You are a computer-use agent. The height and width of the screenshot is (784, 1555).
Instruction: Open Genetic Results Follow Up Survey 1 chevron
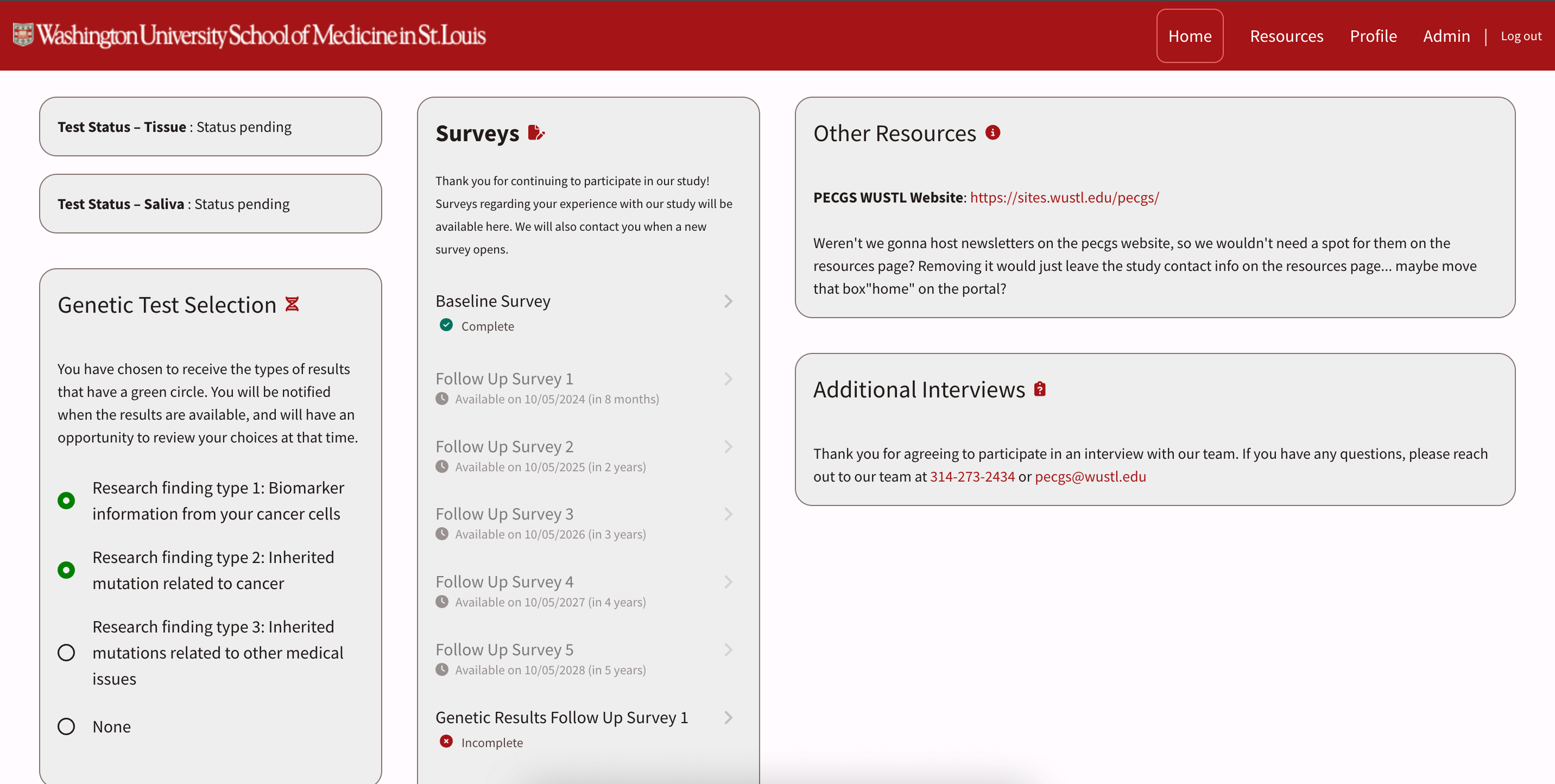728,717
